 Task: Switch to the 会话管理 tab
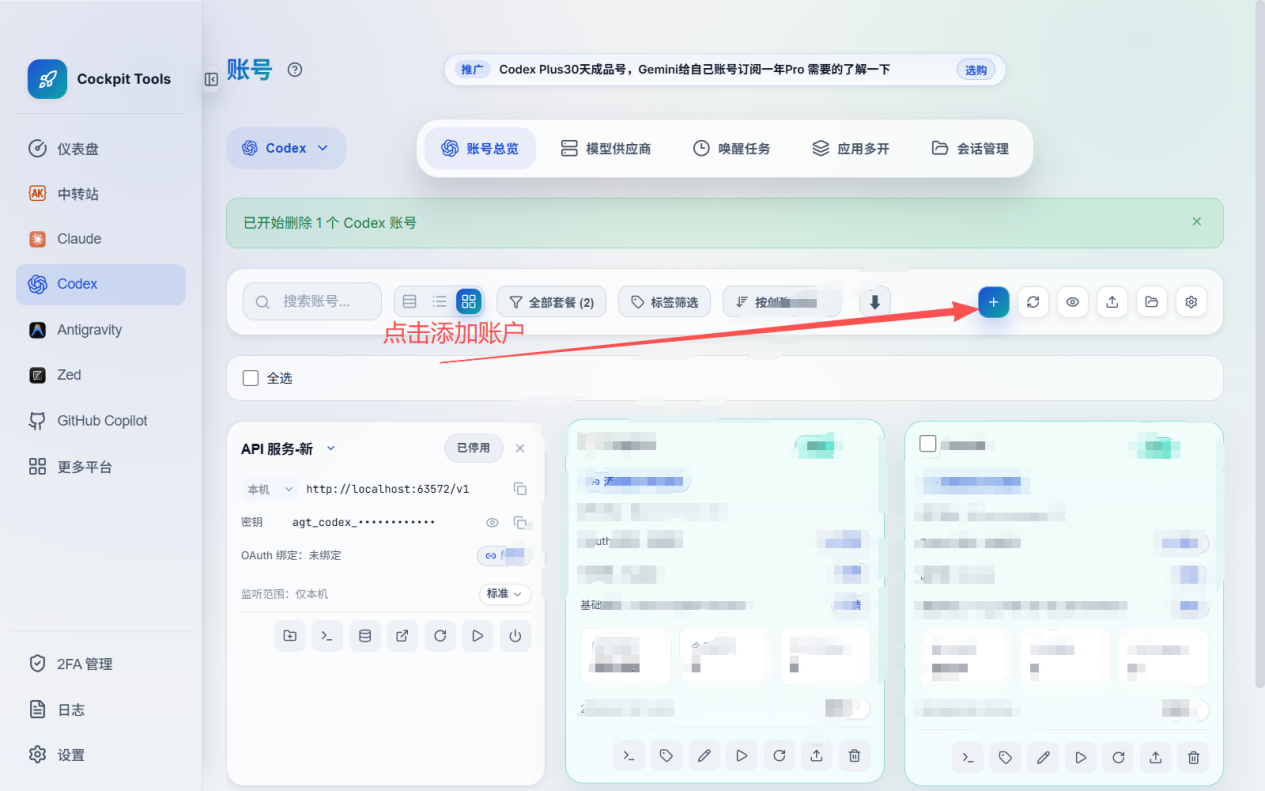pos(970,148)
